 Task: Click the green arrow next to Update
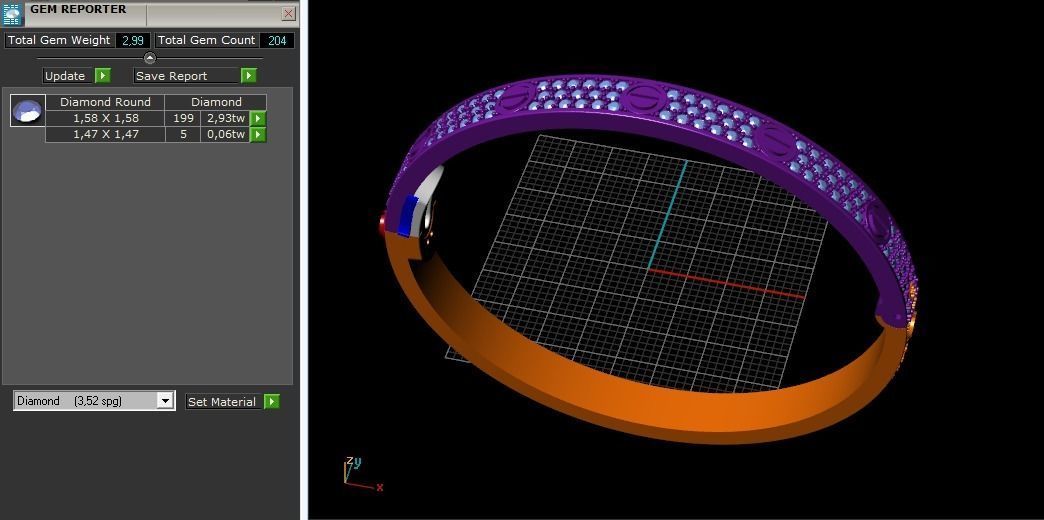click(103, 76)
